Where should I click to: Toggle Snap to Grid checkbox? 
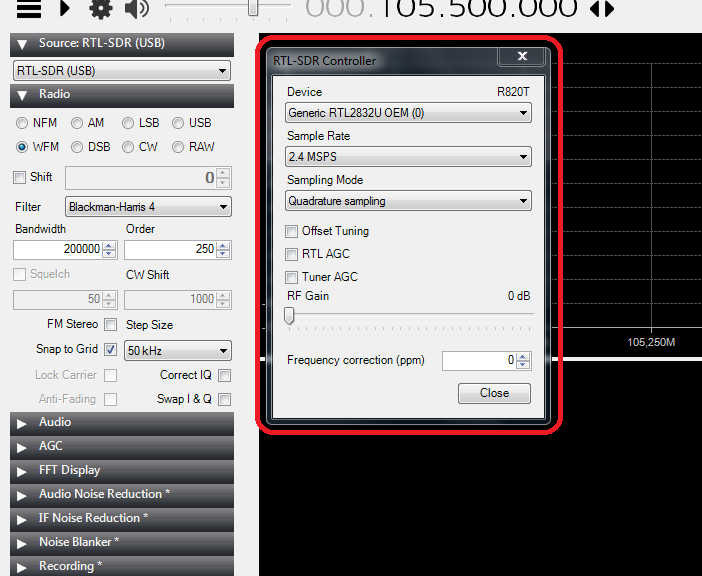pyautogui.click(x=111, y=350)
